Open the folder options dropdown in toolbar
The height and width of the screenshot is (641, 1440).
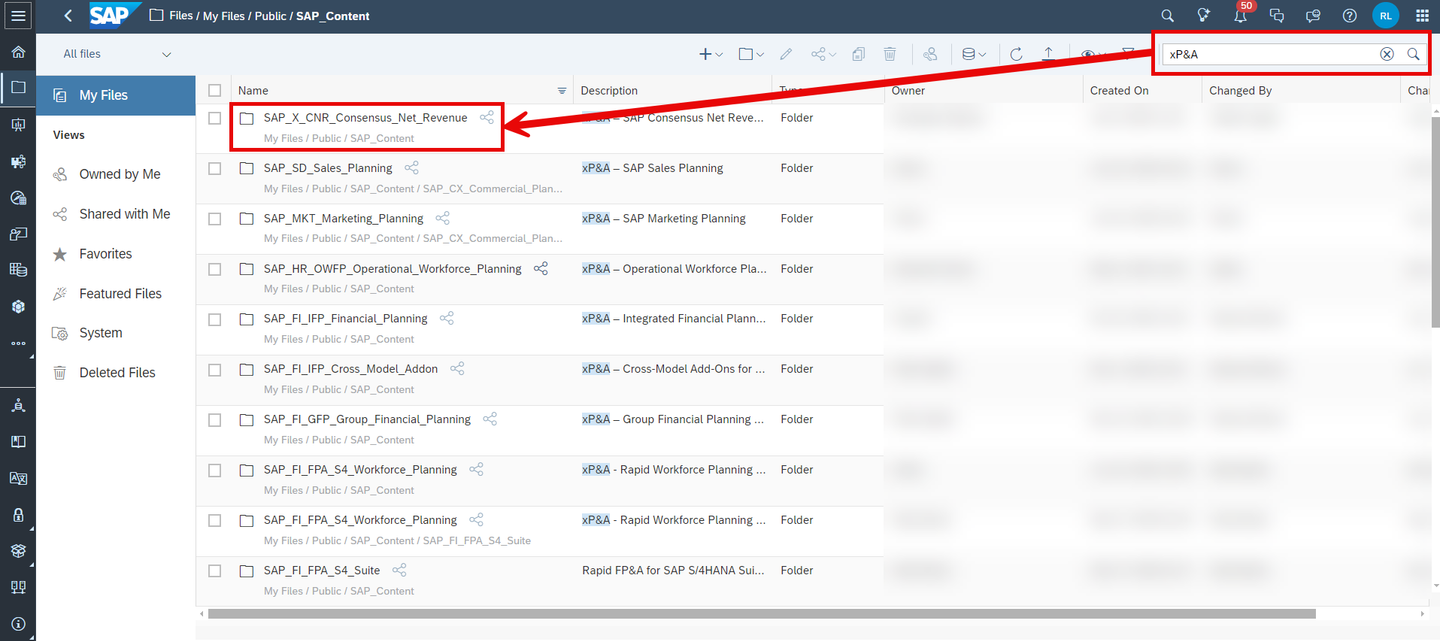(x=751, y=54)
